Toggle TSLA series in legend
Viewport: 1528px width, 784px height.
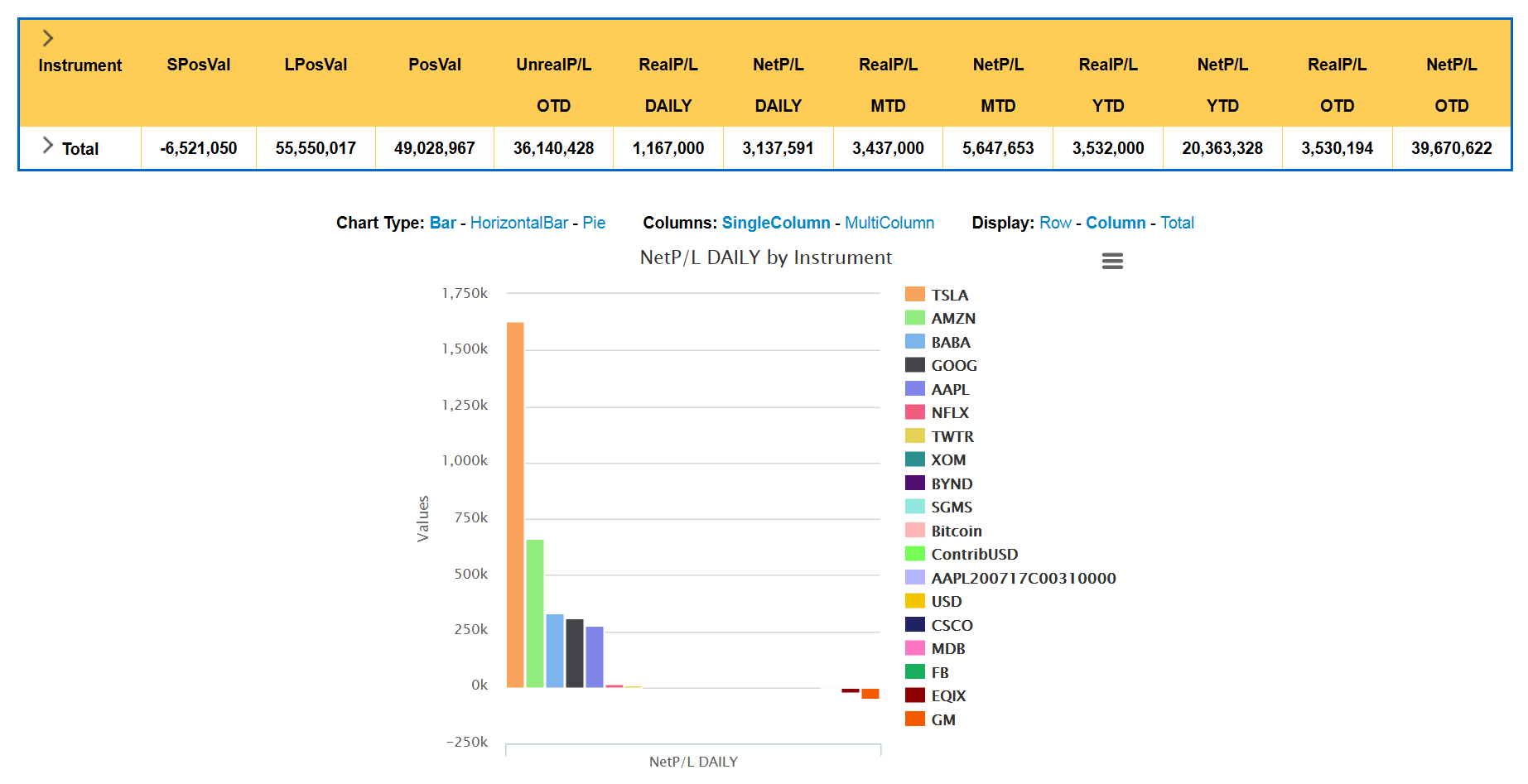949,295
